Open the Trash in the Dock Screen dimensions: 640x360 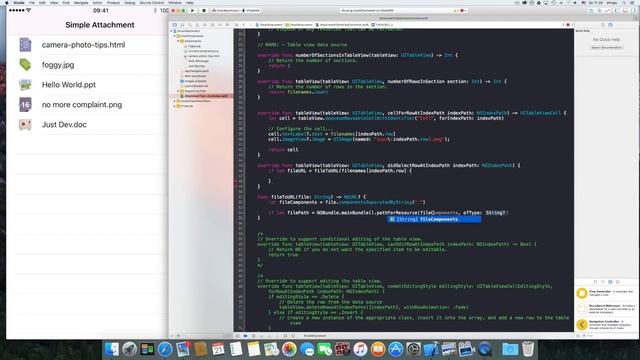click(528, 349)
